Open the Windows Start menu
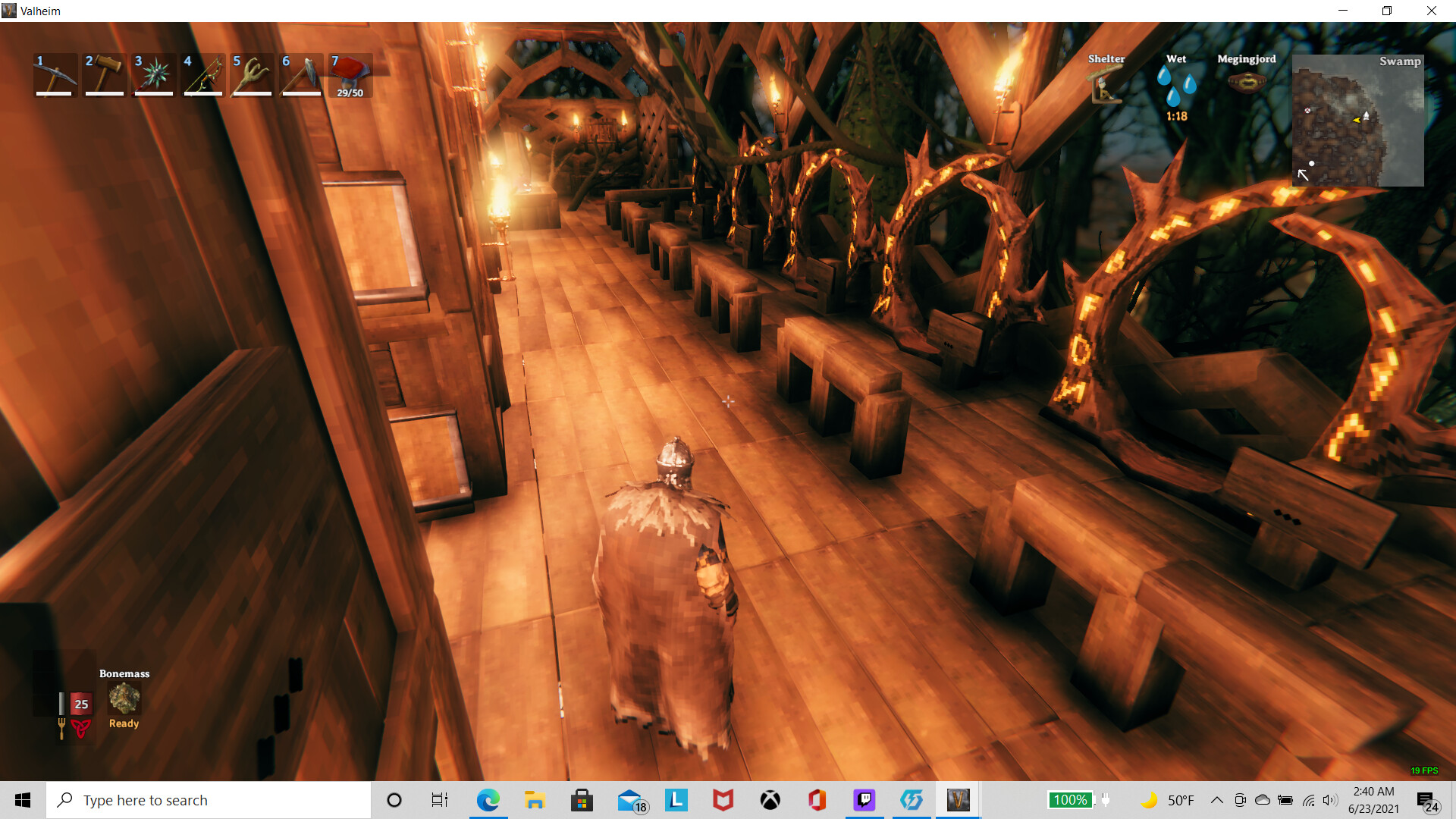Screen dimensions: 1456x819 23,800
